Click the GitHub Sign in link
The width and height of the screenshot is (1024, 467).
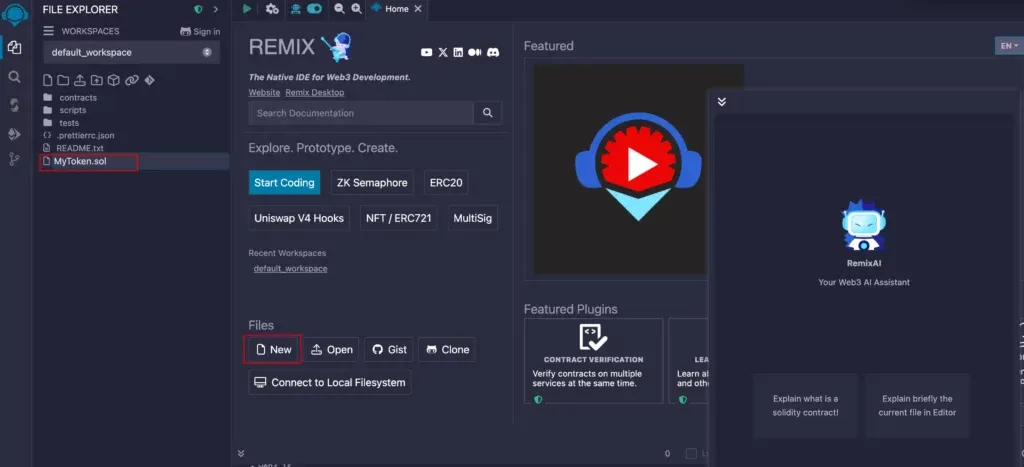pos(200,31)
